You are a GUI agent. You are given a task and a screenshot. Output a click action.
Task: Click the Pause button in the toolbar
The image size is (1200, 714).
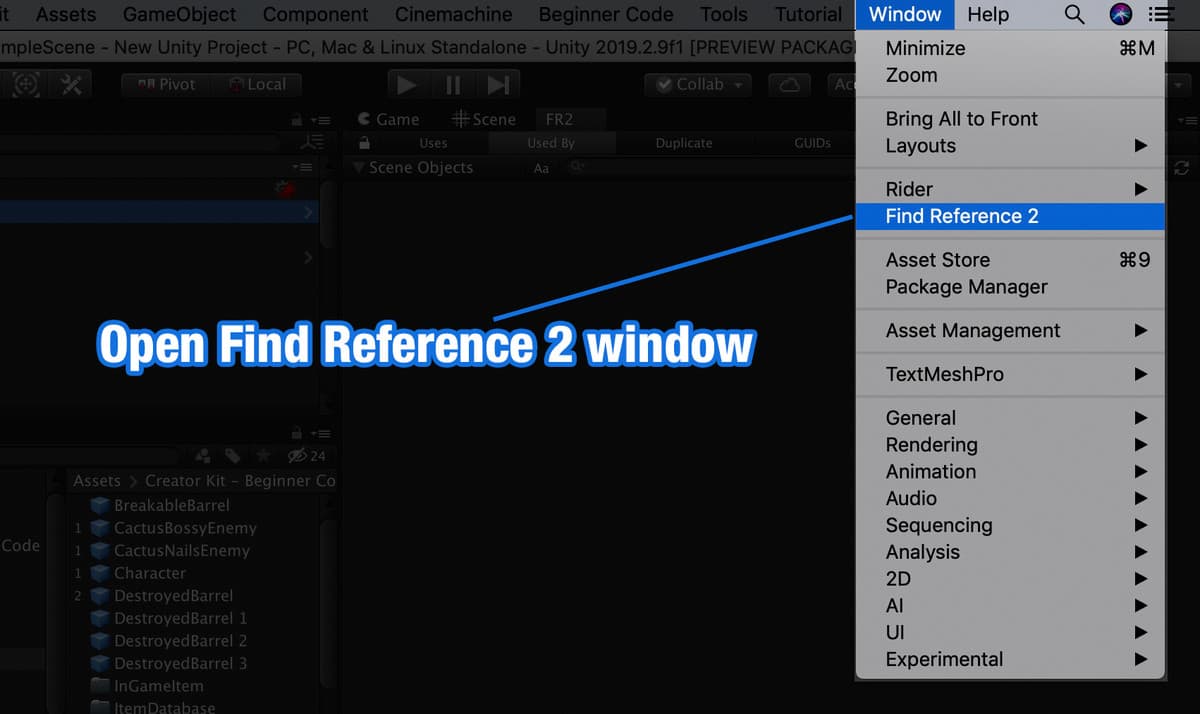[453, 85]
